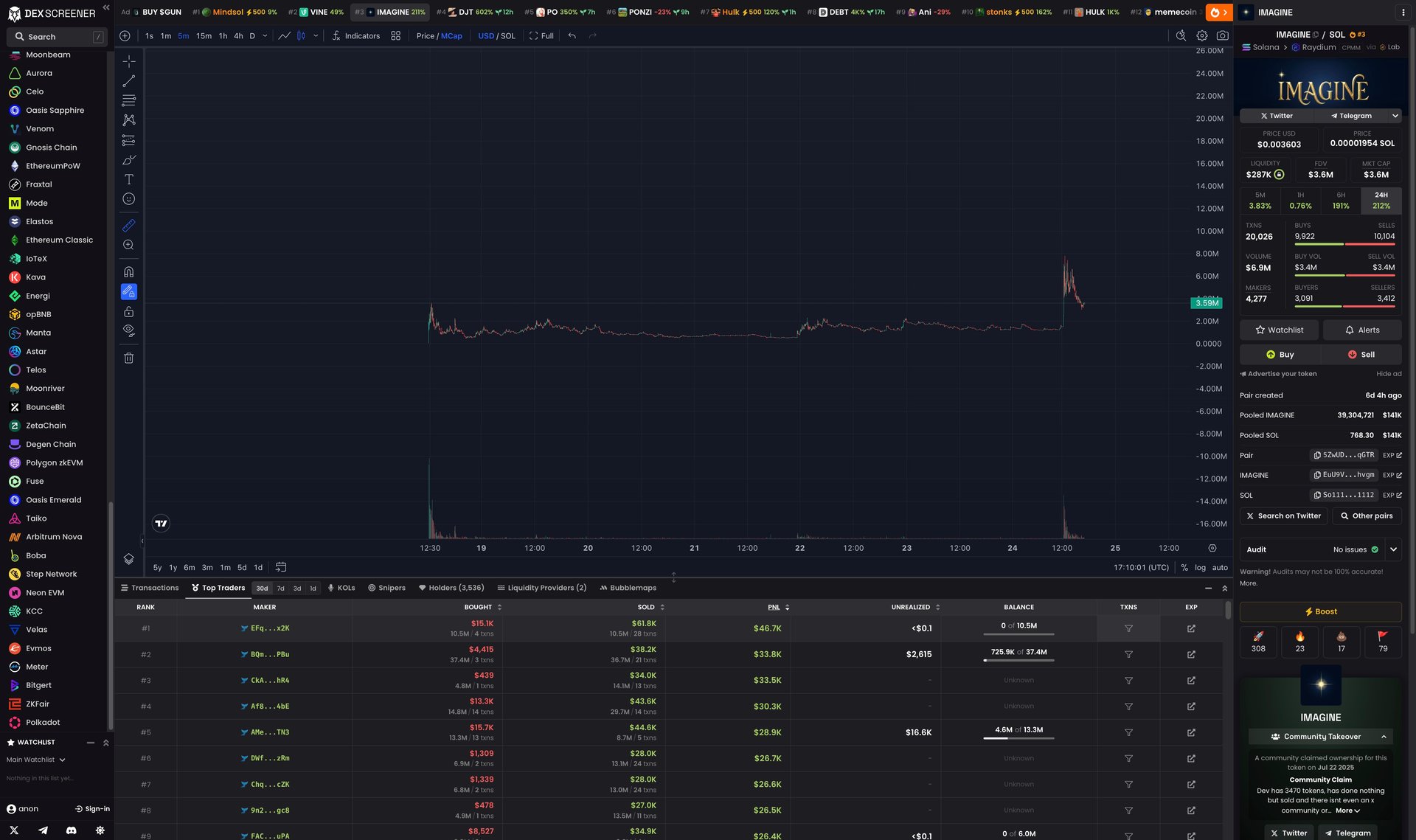
Task: Click the green Buy button
Action: (1280, 355)
